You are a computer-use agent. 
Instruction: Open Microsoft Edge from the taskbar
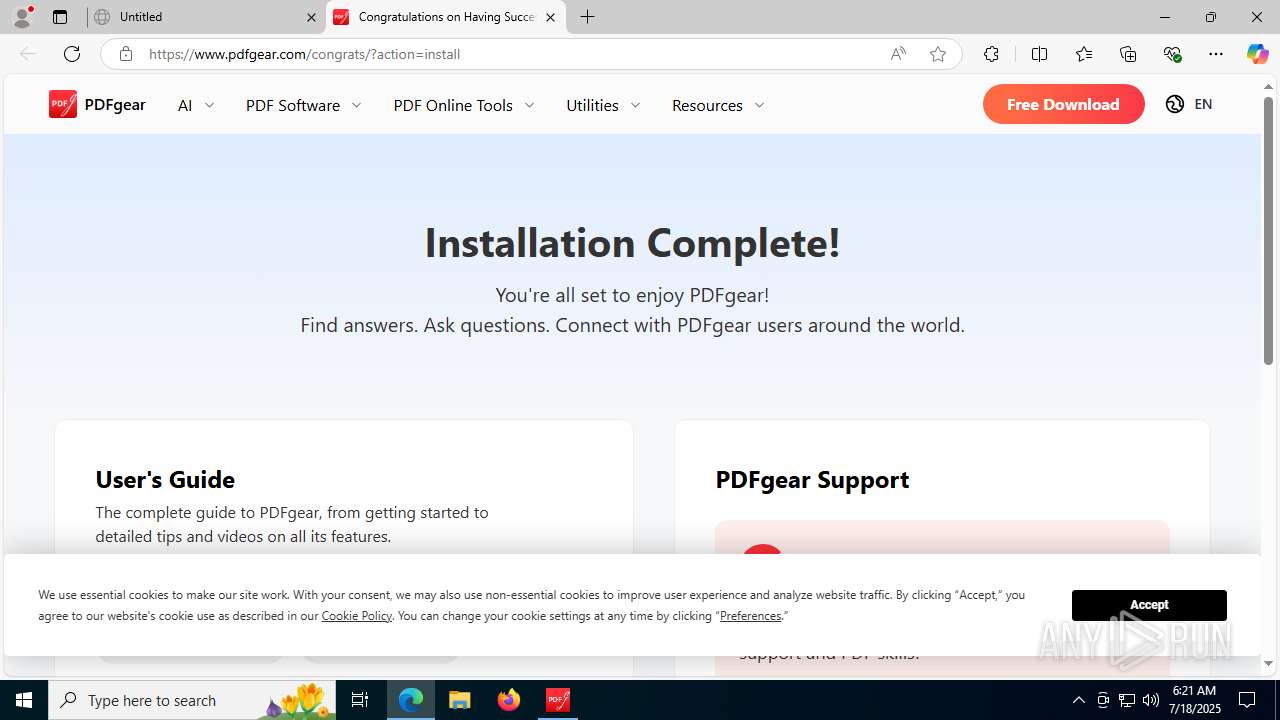tap(411, 700)
